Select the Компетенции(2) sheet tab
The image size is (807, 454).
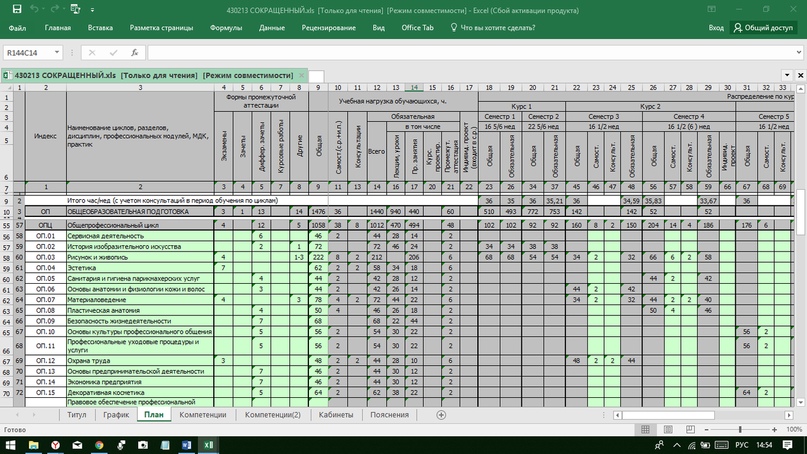pos(273,415)
